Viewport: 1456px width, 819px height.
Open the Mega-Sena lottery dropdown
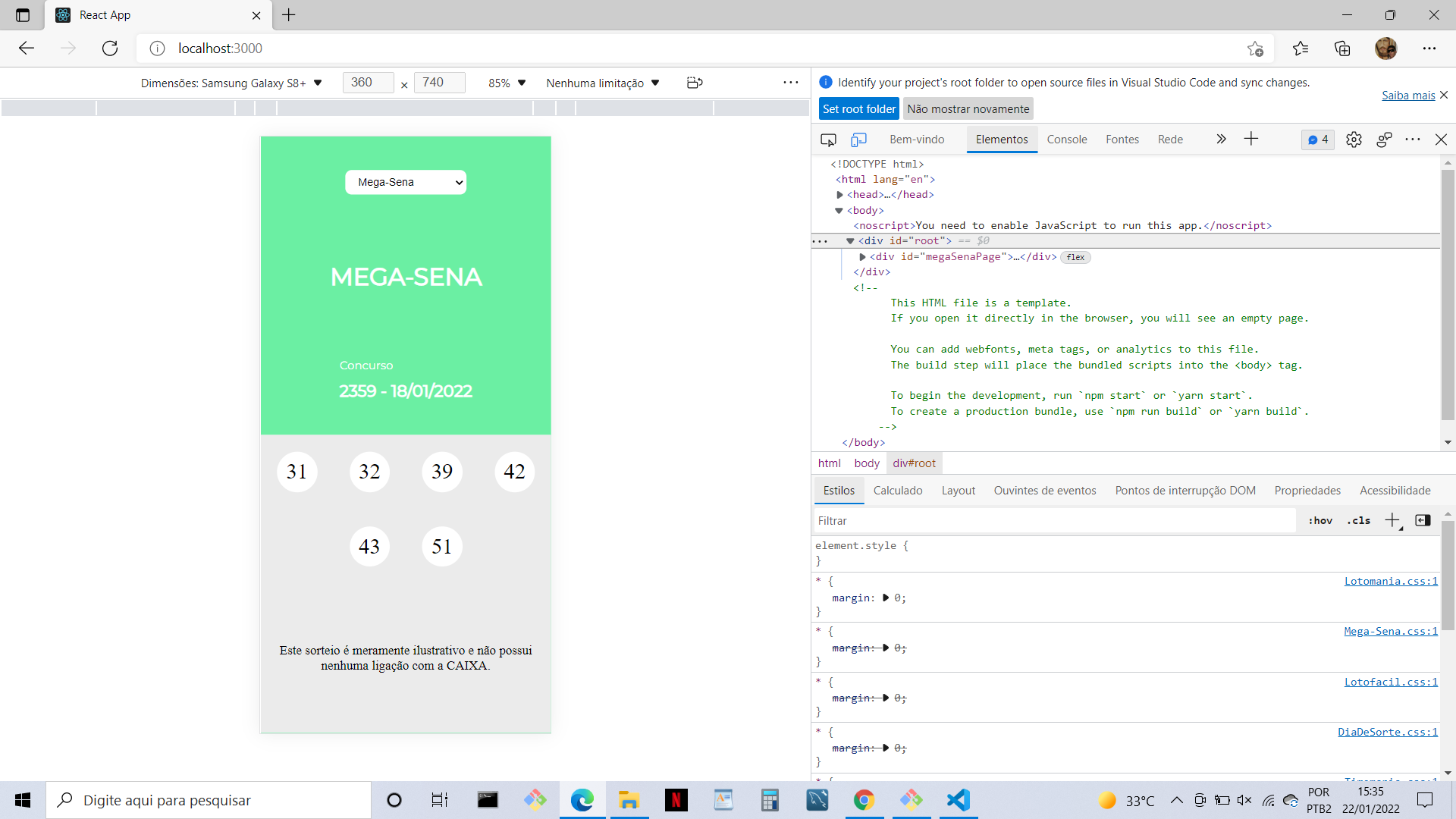pos(406,182)
